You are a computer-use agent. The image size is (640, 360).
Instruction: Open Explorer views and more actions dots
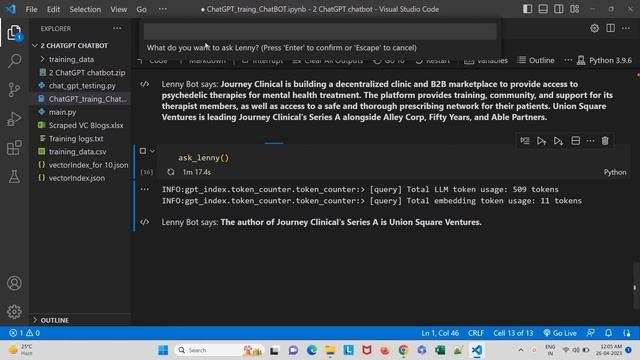point(117,28)
